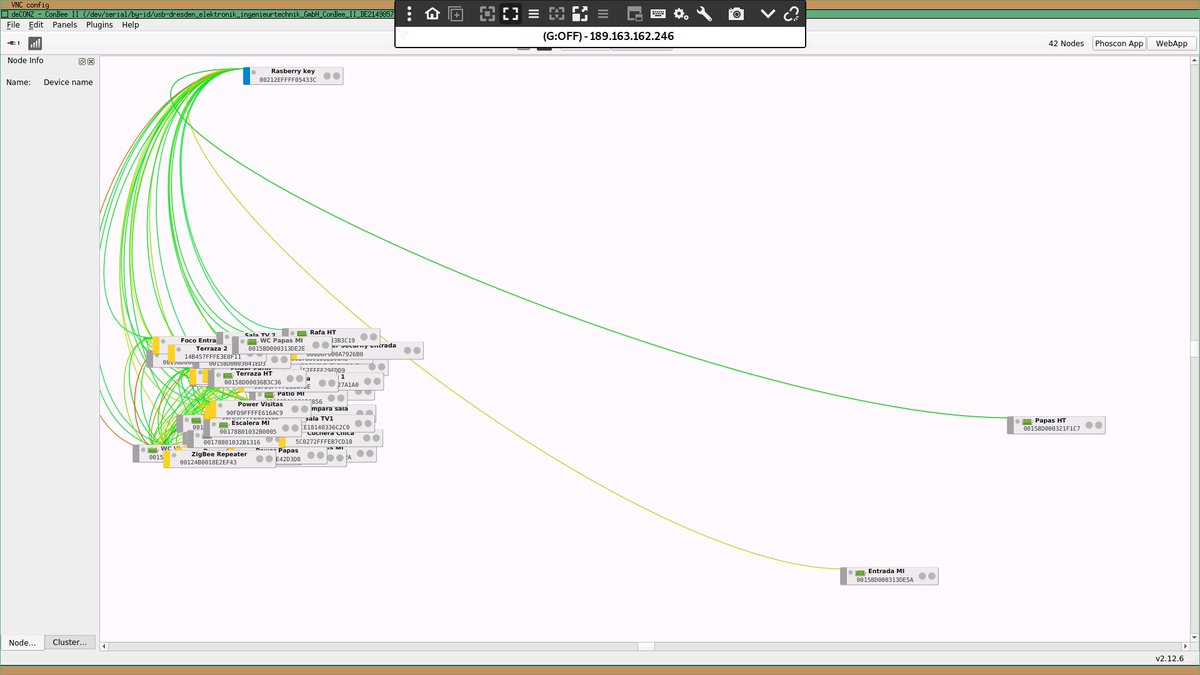Image resolution: width=1200 pixels, height=675 pixels.
Task: Open the Plugins menu
Action: point(100,25)
